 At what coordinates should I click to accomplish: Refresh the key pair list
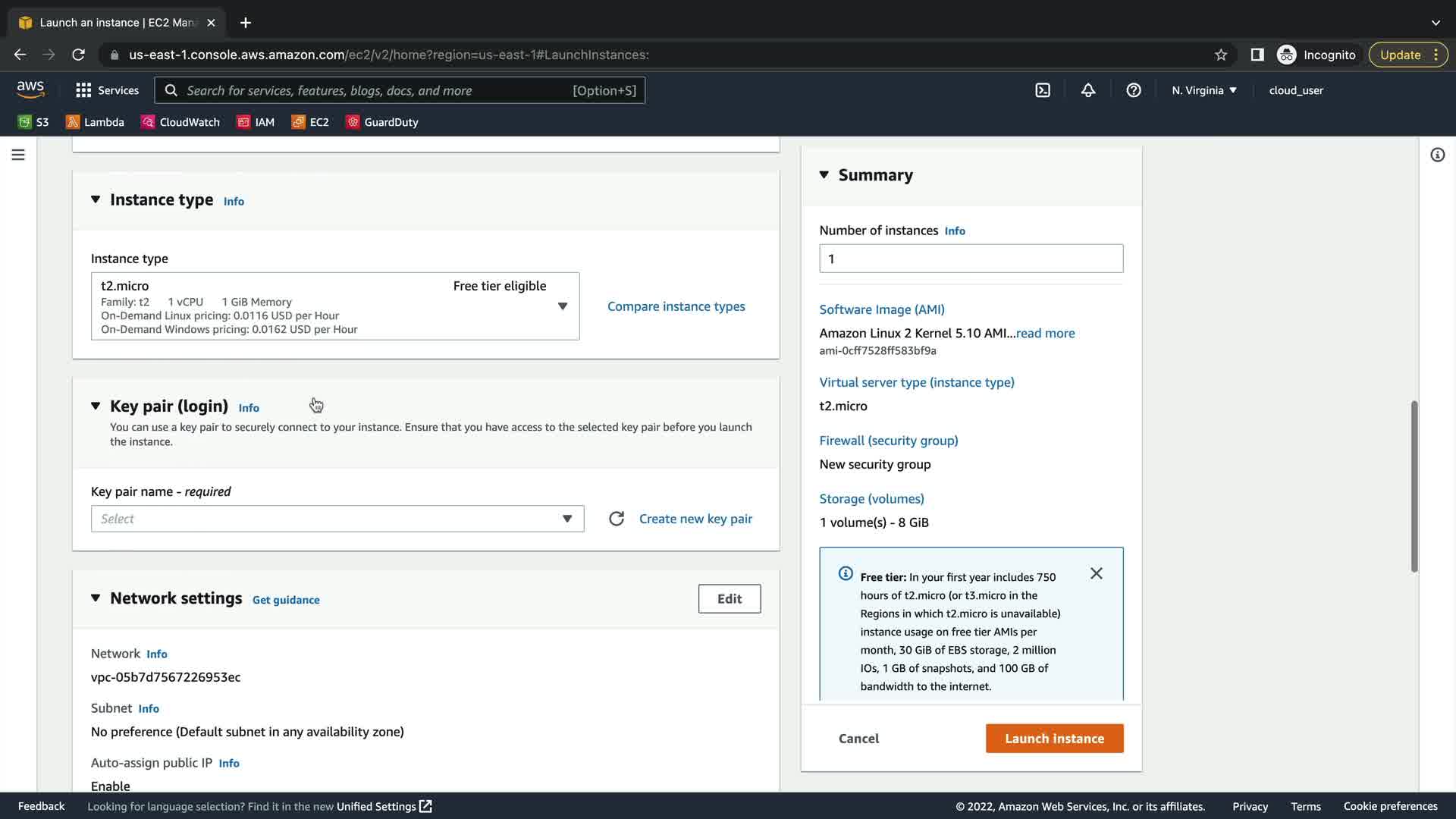[617, 519]
